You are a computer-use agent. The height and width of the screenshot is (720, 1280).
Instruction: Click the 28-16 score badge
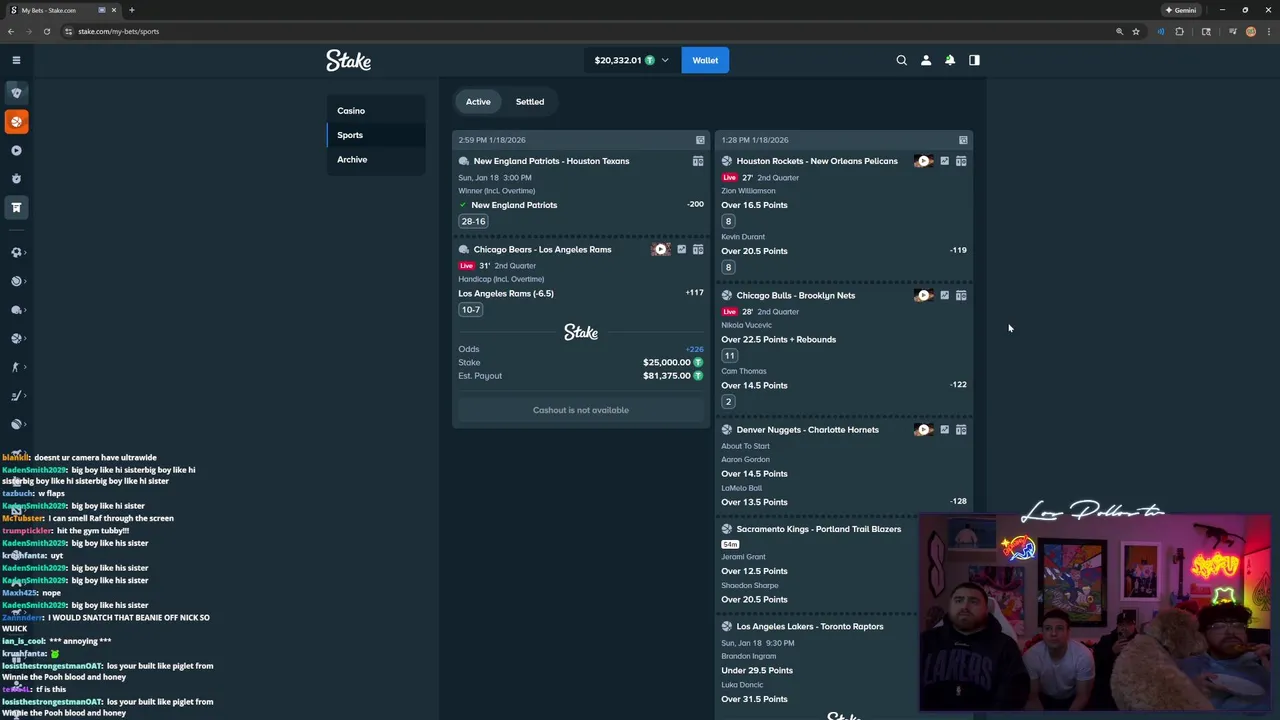[x=473, y=221]
